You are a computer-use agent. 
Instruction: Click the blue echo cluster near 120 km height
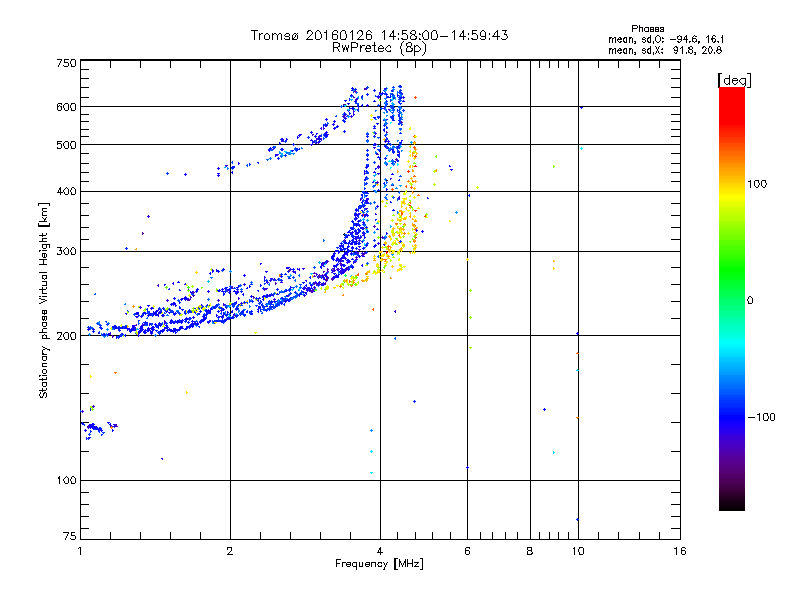[97, 428]
